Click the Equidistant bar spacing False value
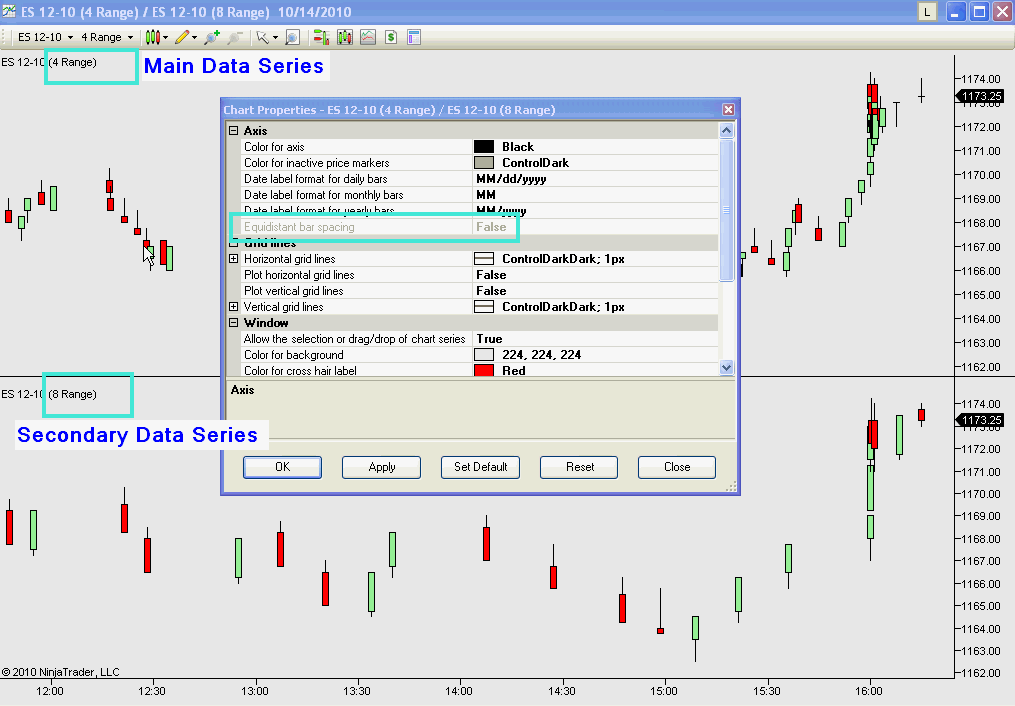 (491, 227)
